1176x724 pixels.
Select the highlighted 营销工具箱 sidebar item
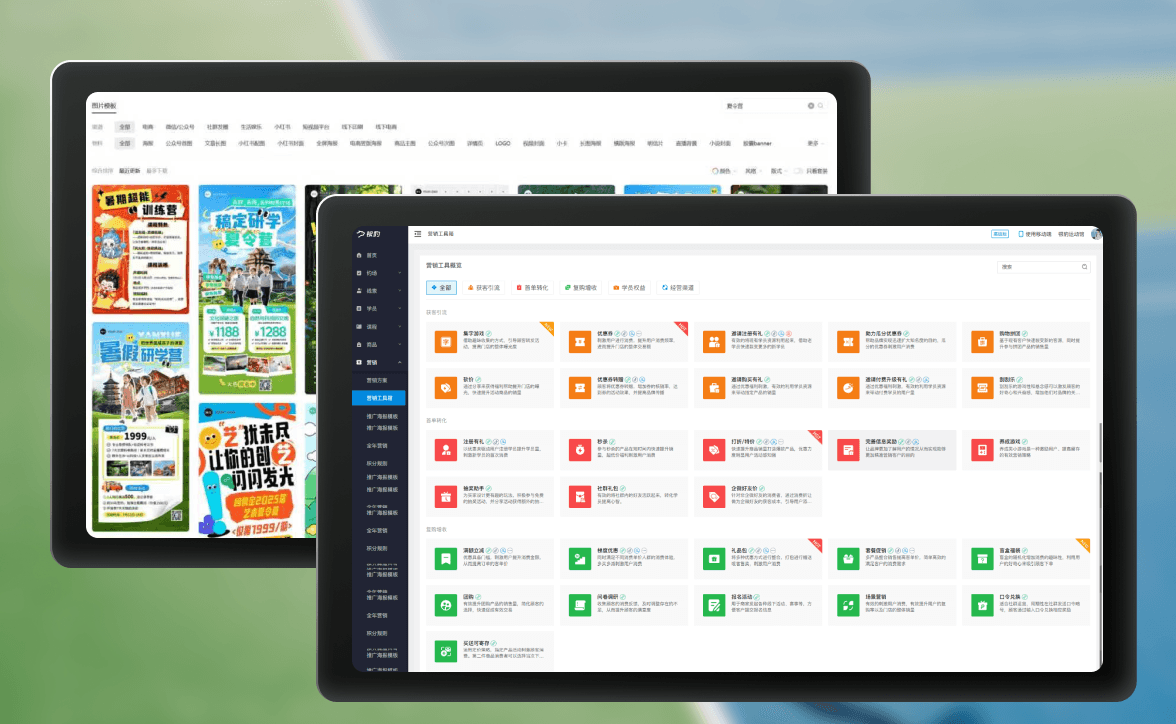[x=380, y=398]
